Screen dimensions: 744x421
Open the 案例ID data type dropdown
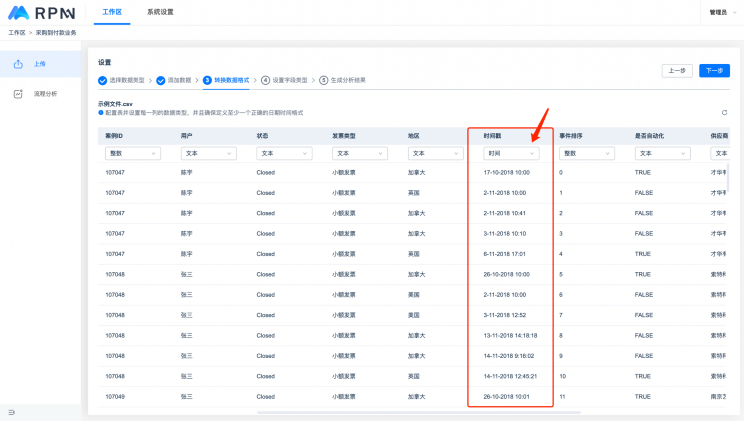(x=132, y=153)
